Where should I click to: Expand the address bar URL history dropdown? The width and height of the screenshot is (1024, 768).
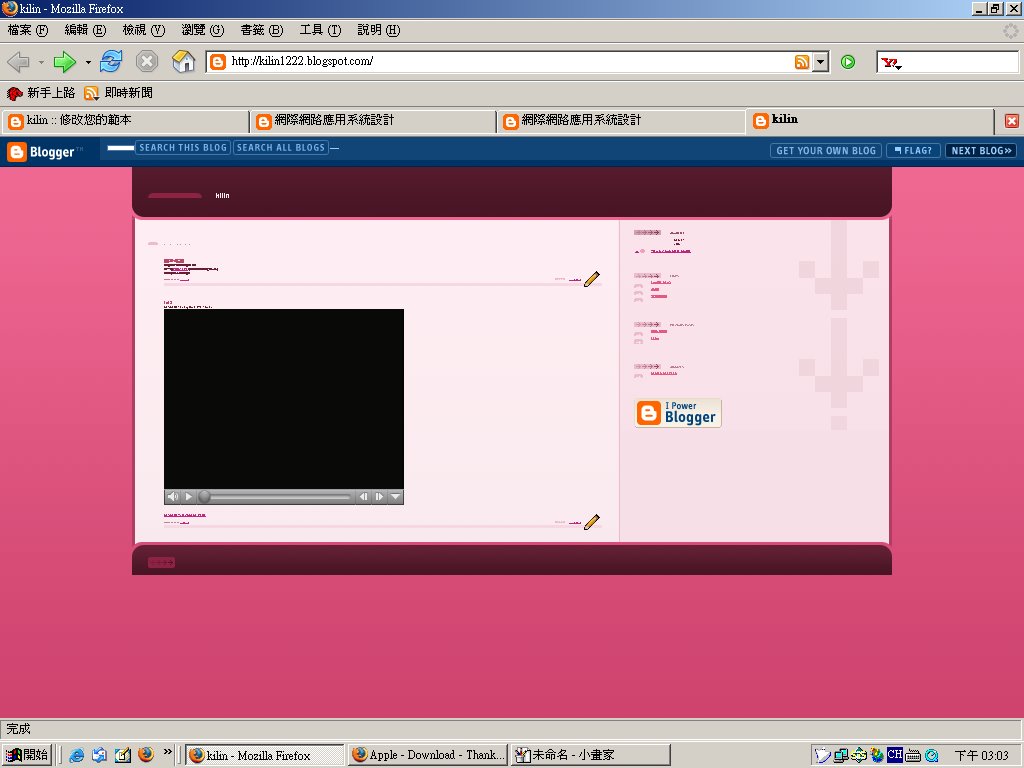[820, 62]
